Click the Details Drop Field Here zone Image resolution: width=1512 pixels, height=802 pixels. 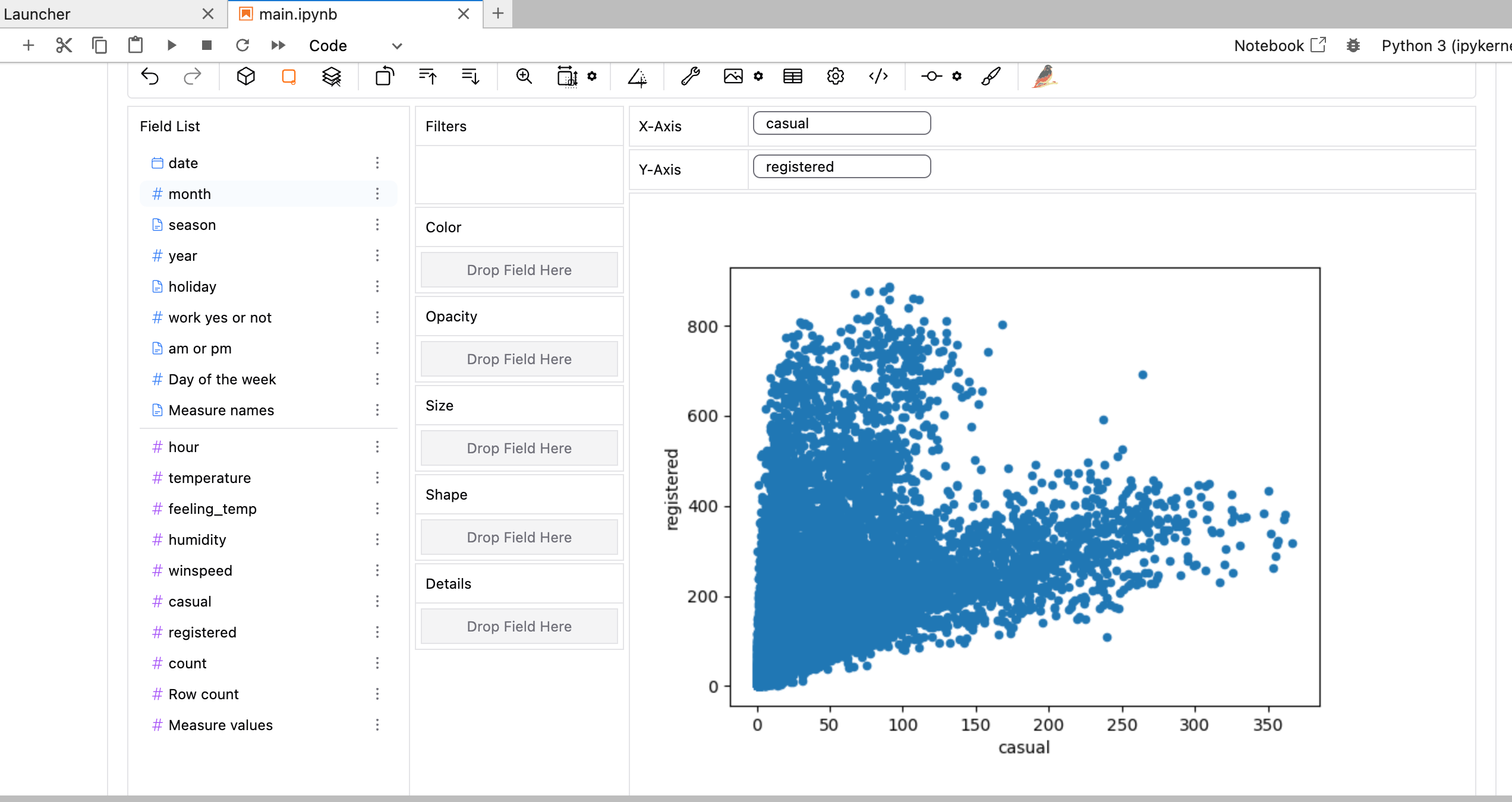tap(519, 626)
